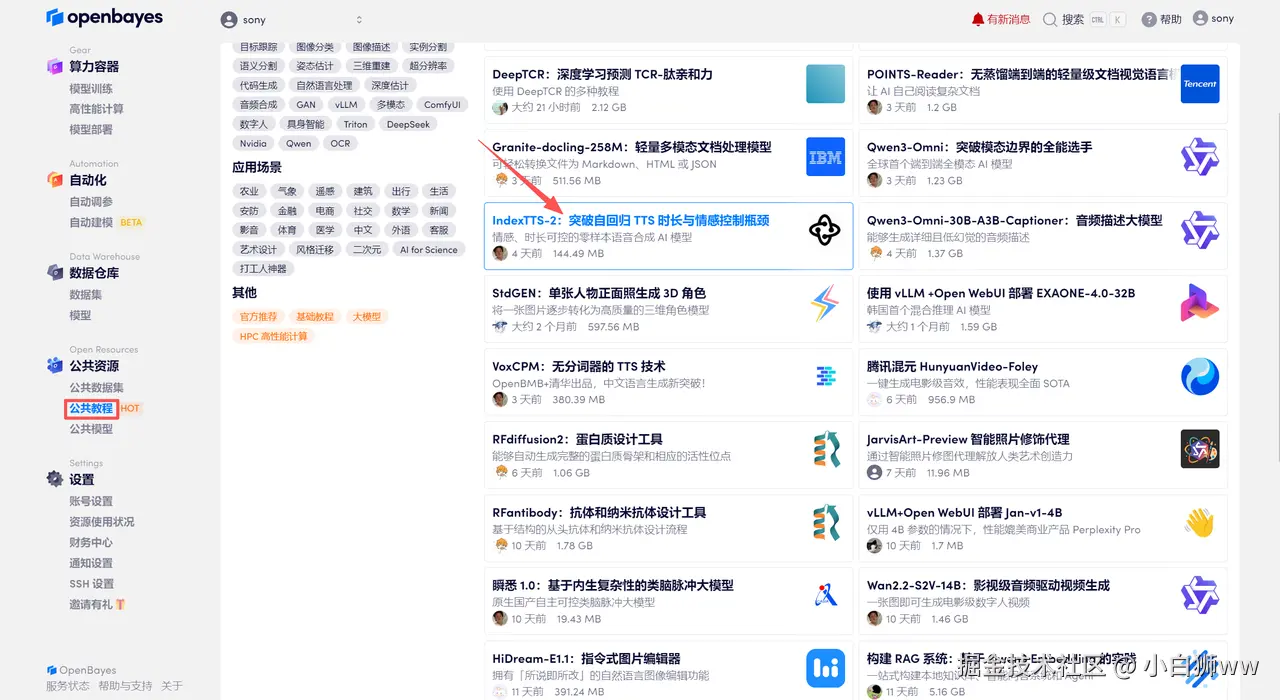The height and width of the screenshot is (700, 1280).
Task: Click the 搜索 search box
Action: (x=1083, y=19)
